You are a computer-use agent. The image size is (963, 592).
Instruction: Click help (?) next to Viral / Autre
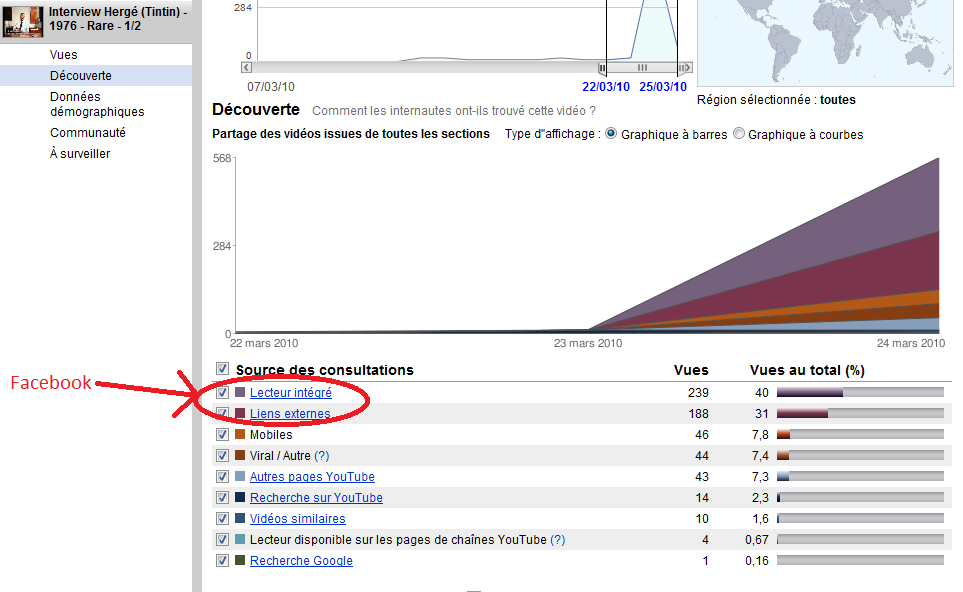(322, 456)
